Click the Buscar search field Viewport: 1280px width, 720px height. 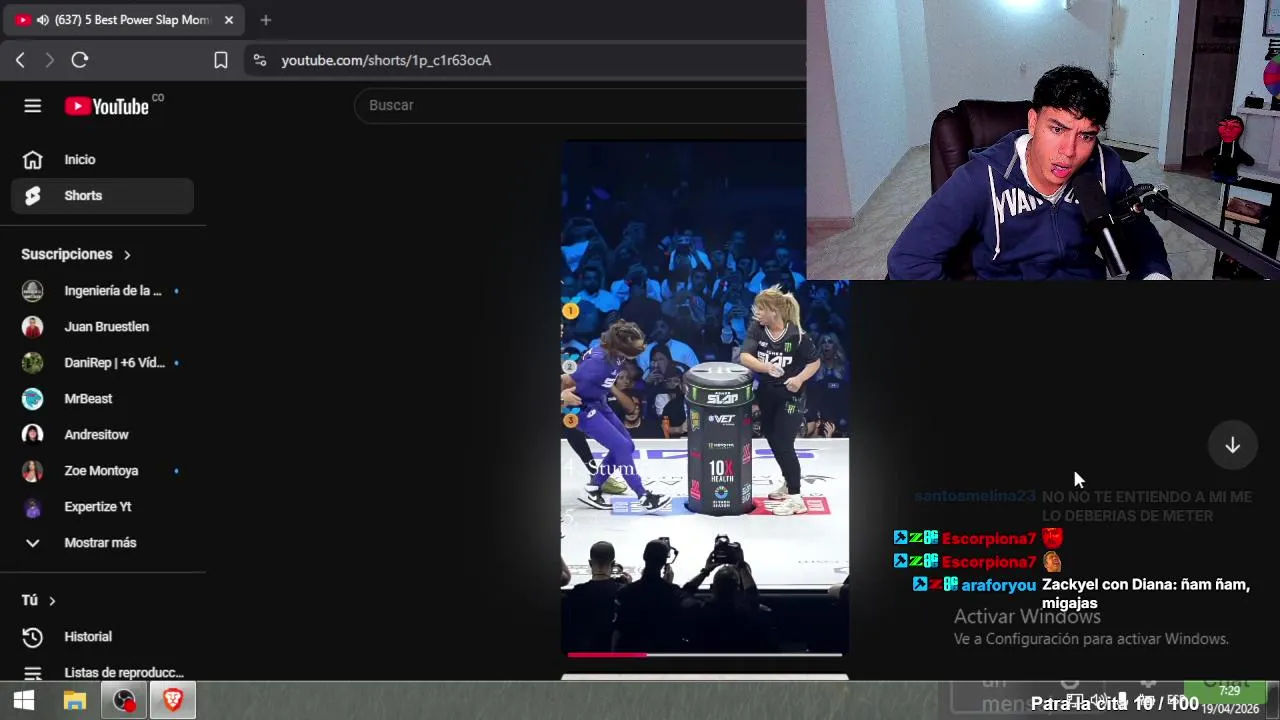580,105
